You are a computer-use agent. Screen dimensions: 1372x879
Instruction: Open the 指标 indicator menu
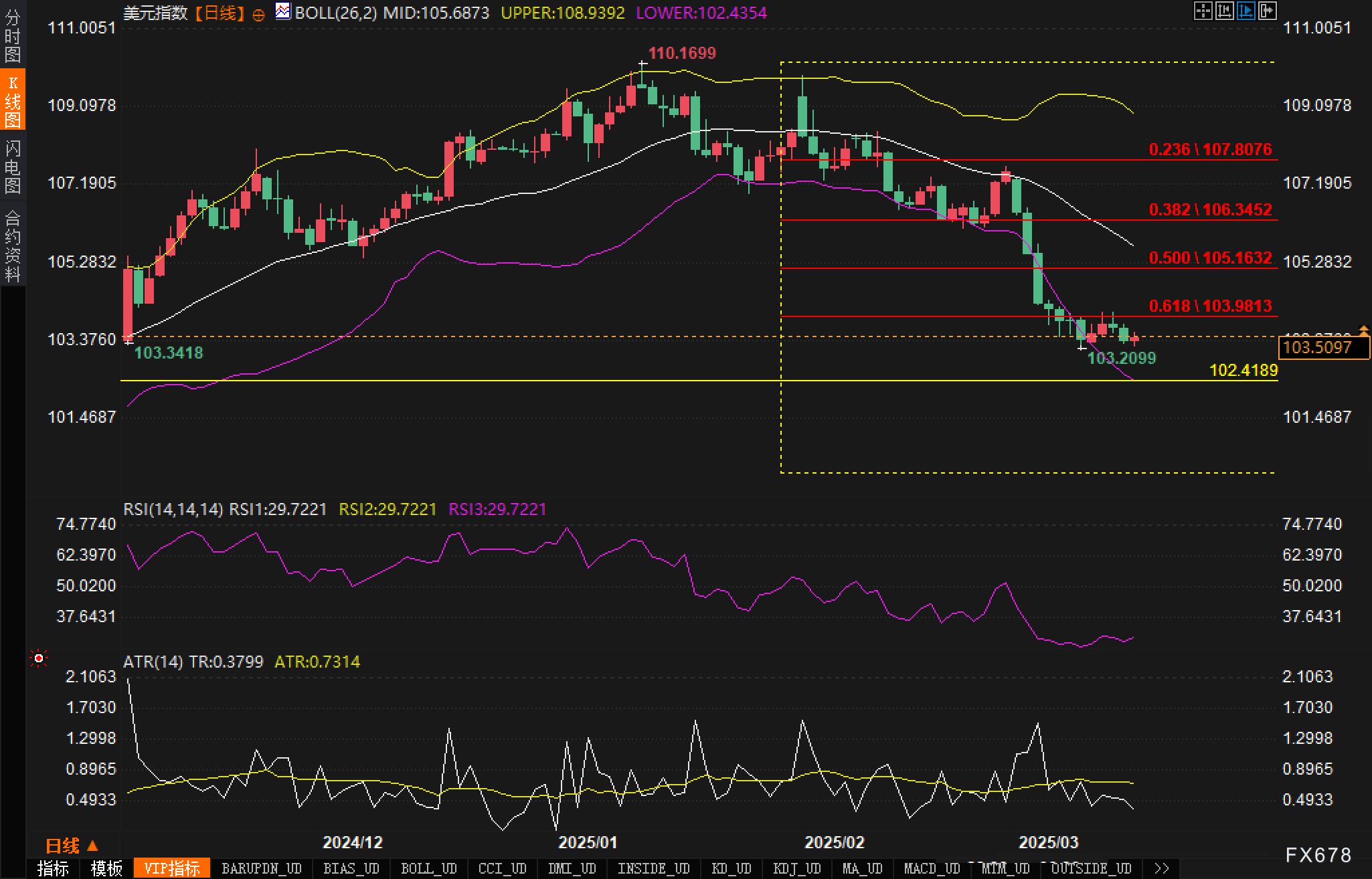point(53,868)
